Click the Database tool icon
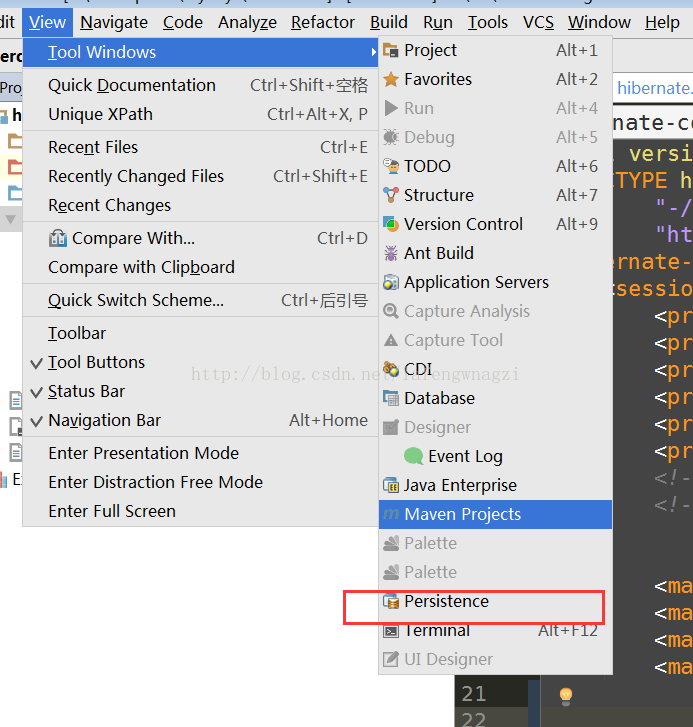The height and width of the screenshot is (727, 693). coord(391,398)
